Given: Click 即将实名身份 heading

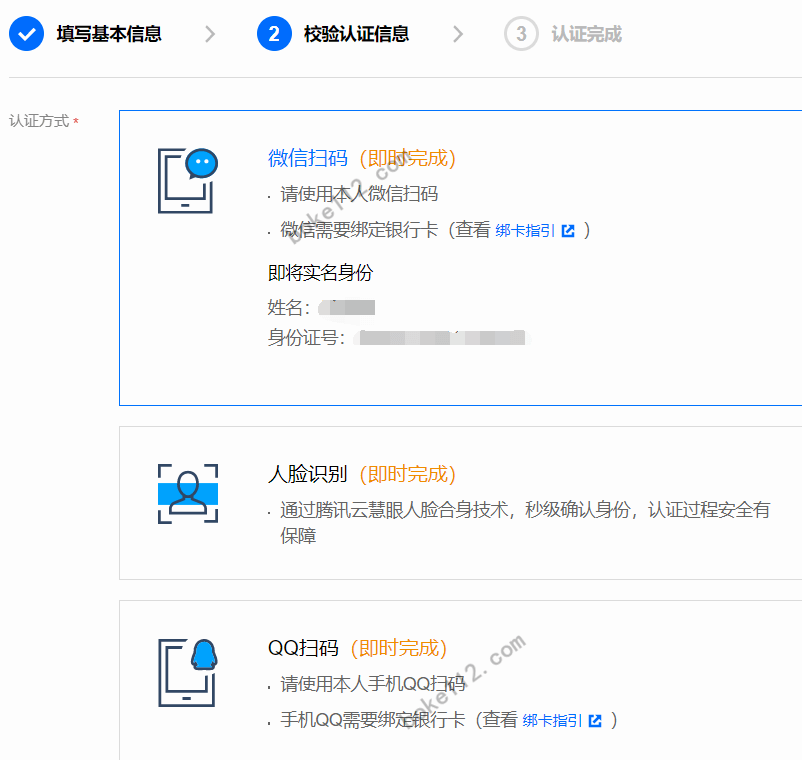Looking at the screenshot, I should click(x=320, y=273).
